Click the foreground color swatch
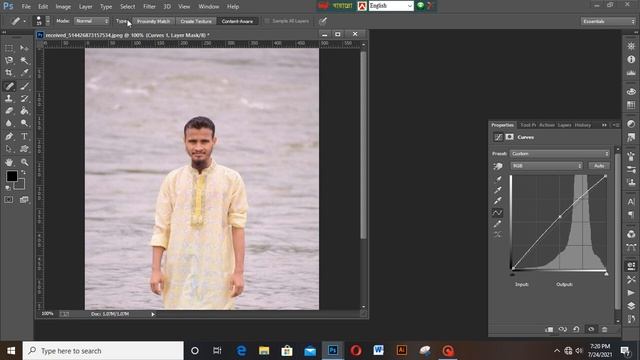The image size is (640, 360). click(11, 176)
